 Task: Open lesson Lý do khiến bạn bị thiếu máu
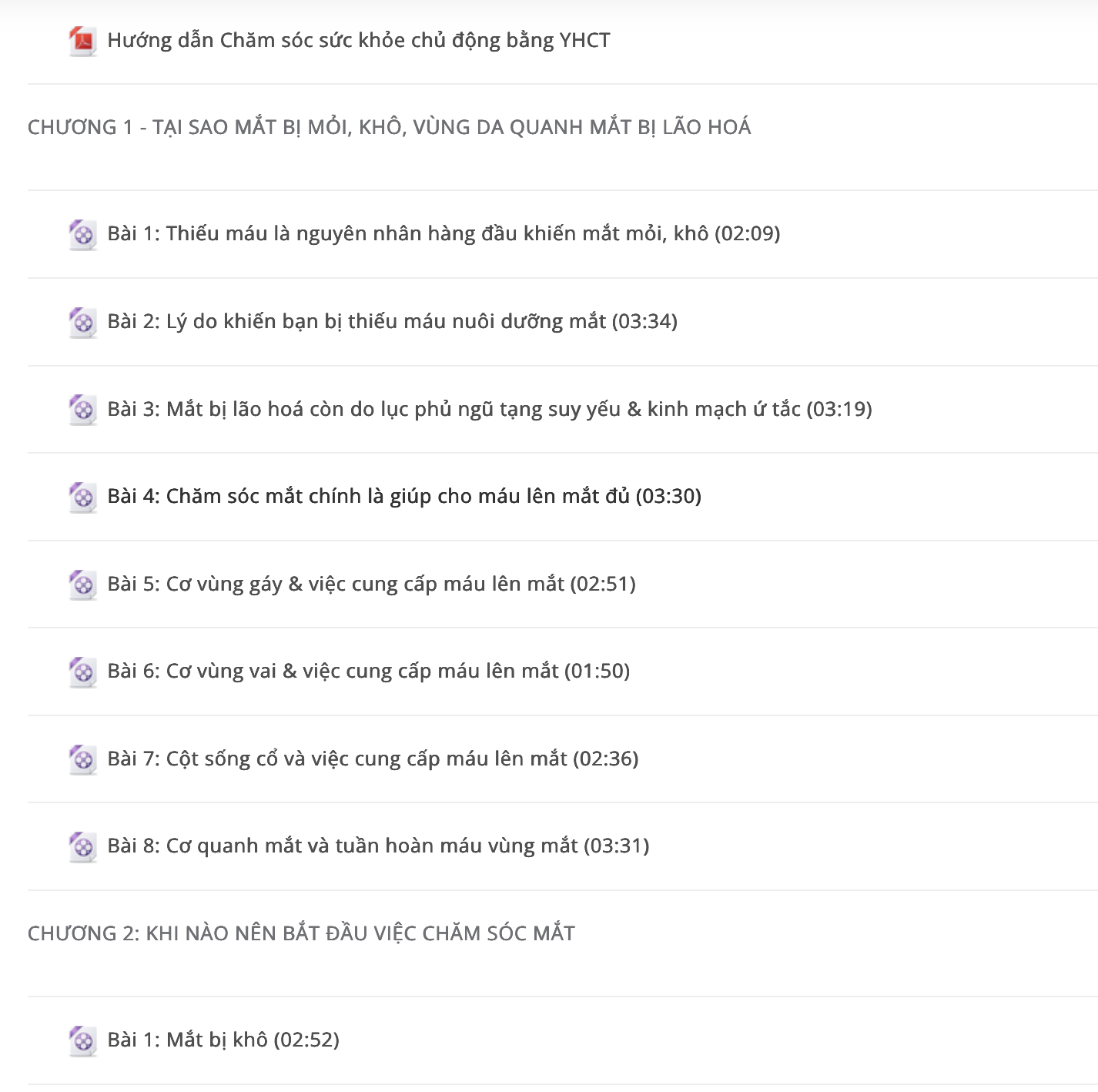point(393,321)
